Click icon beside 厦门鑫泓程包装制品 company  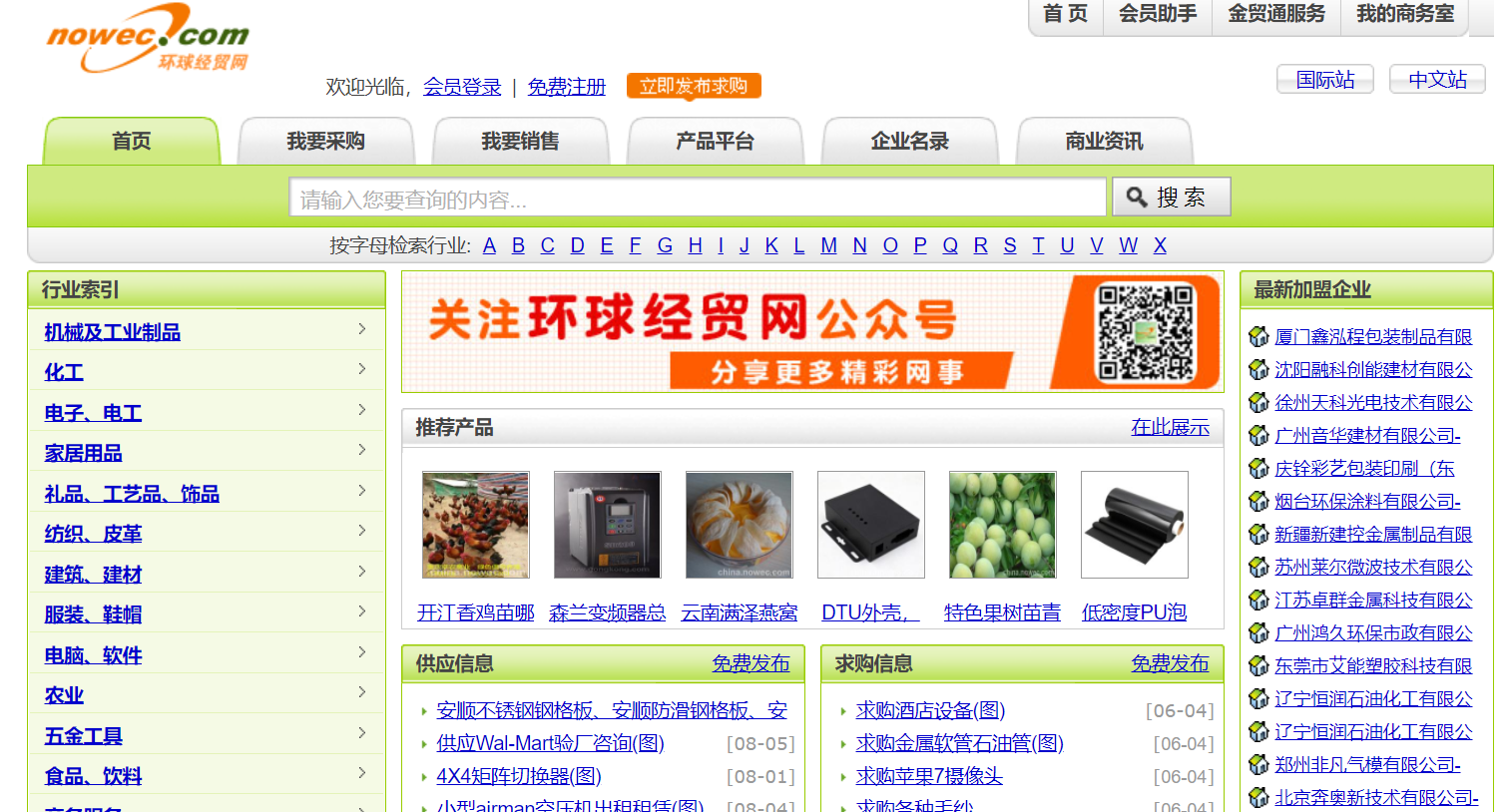1258,337
